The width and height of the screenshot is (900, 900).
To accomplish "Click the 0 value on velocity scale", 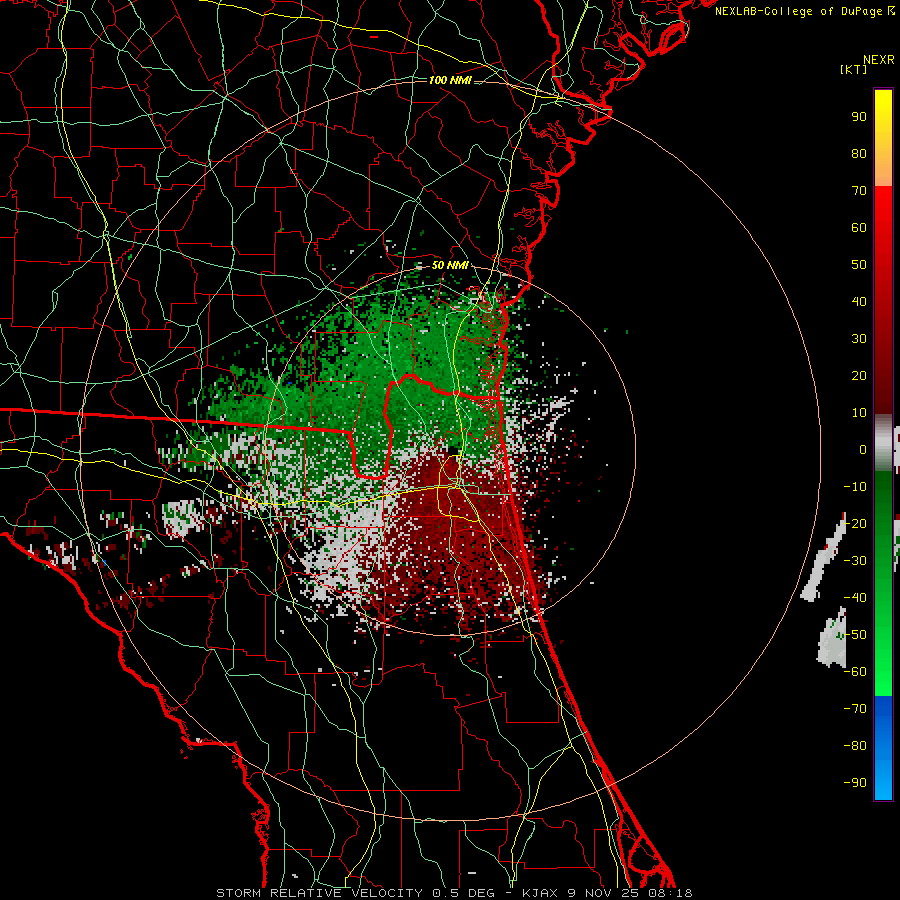I will click(x=863, y=450).
